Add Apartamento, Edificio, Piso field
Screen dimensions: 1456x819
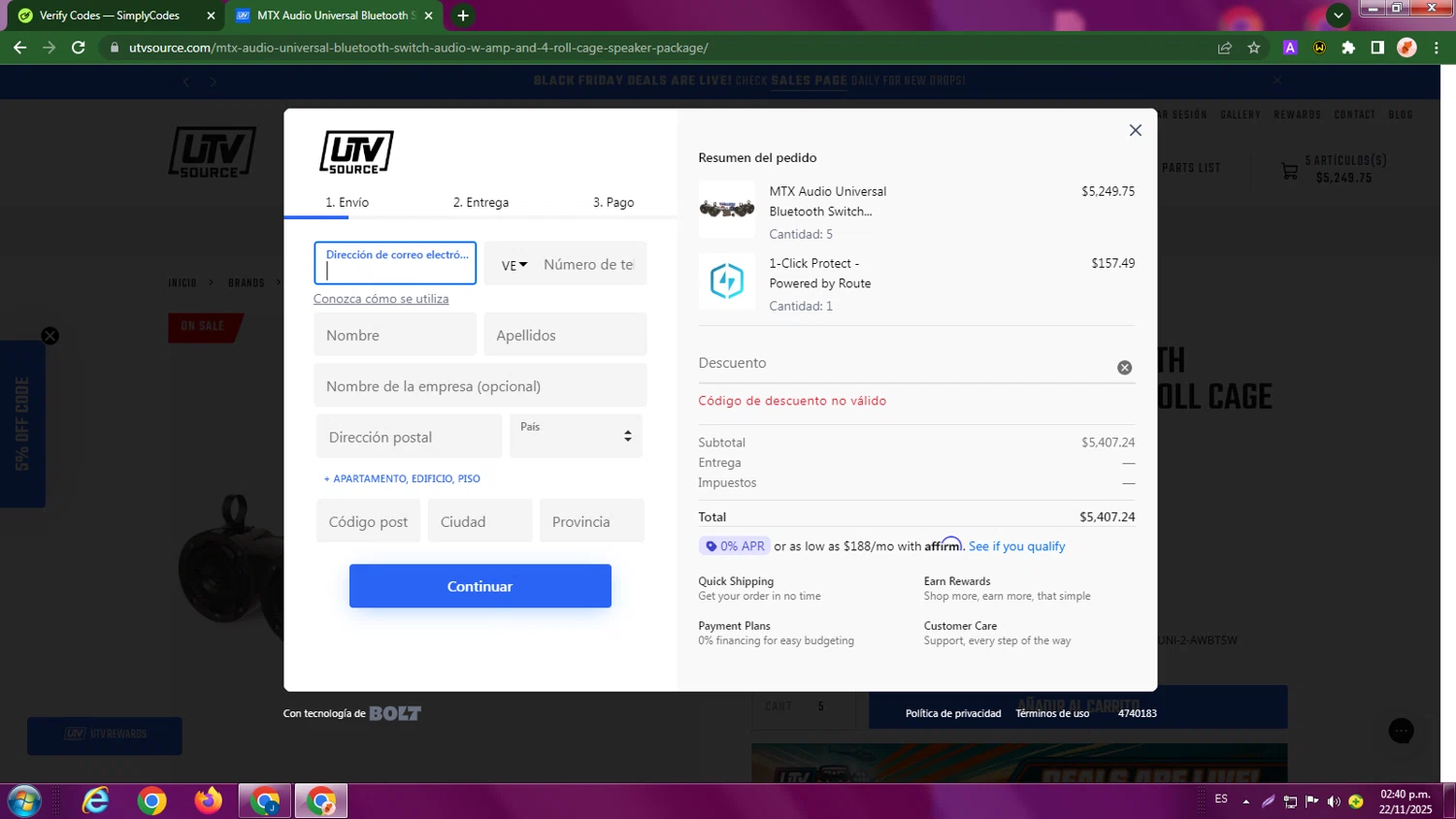[402, 478]
